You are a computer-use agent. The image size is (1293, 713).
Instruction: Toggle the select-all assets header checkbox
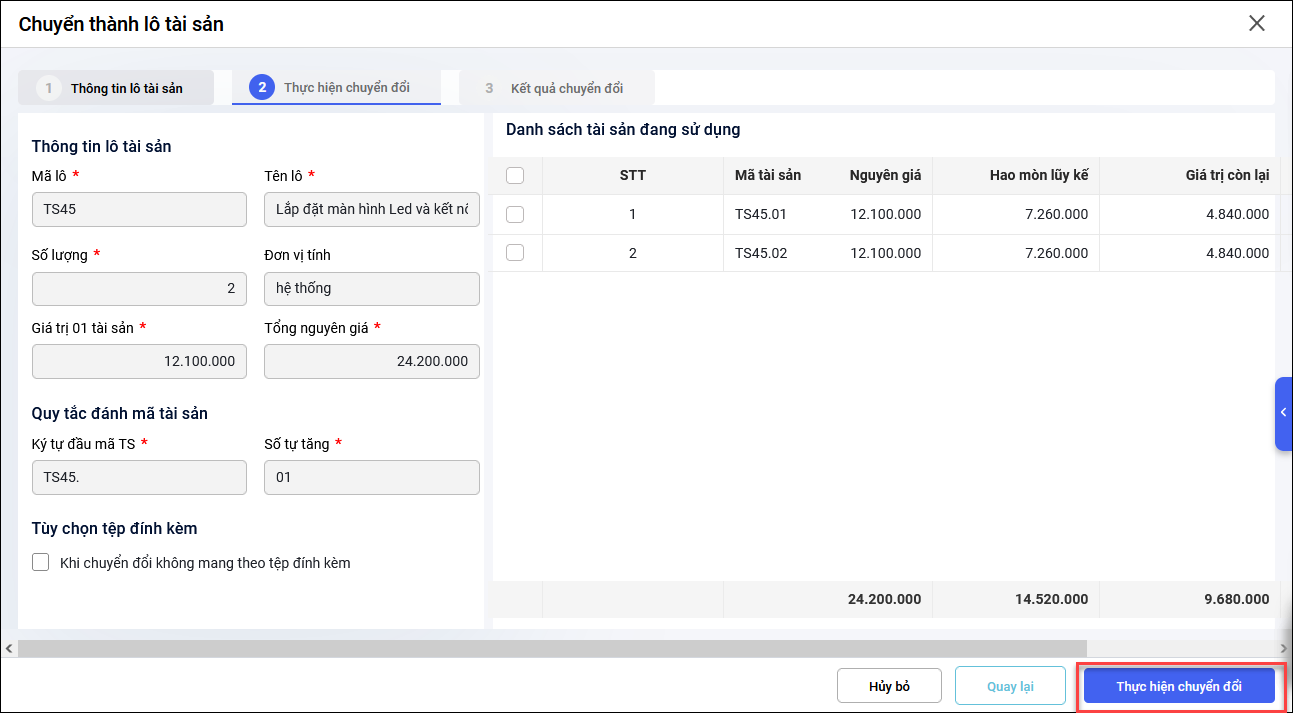pyautogui.click(x=515, y=176)
